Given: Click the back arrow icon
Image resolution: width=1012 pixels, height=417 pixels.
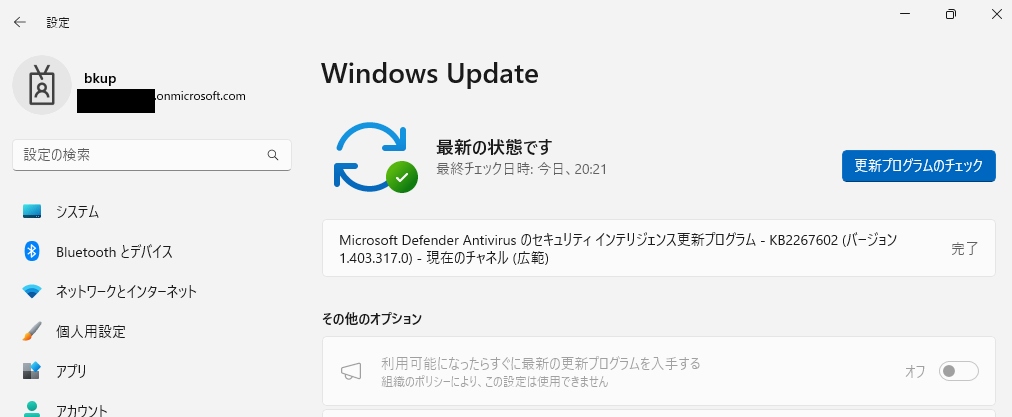Looking at the screenshot, I should 20,22.
